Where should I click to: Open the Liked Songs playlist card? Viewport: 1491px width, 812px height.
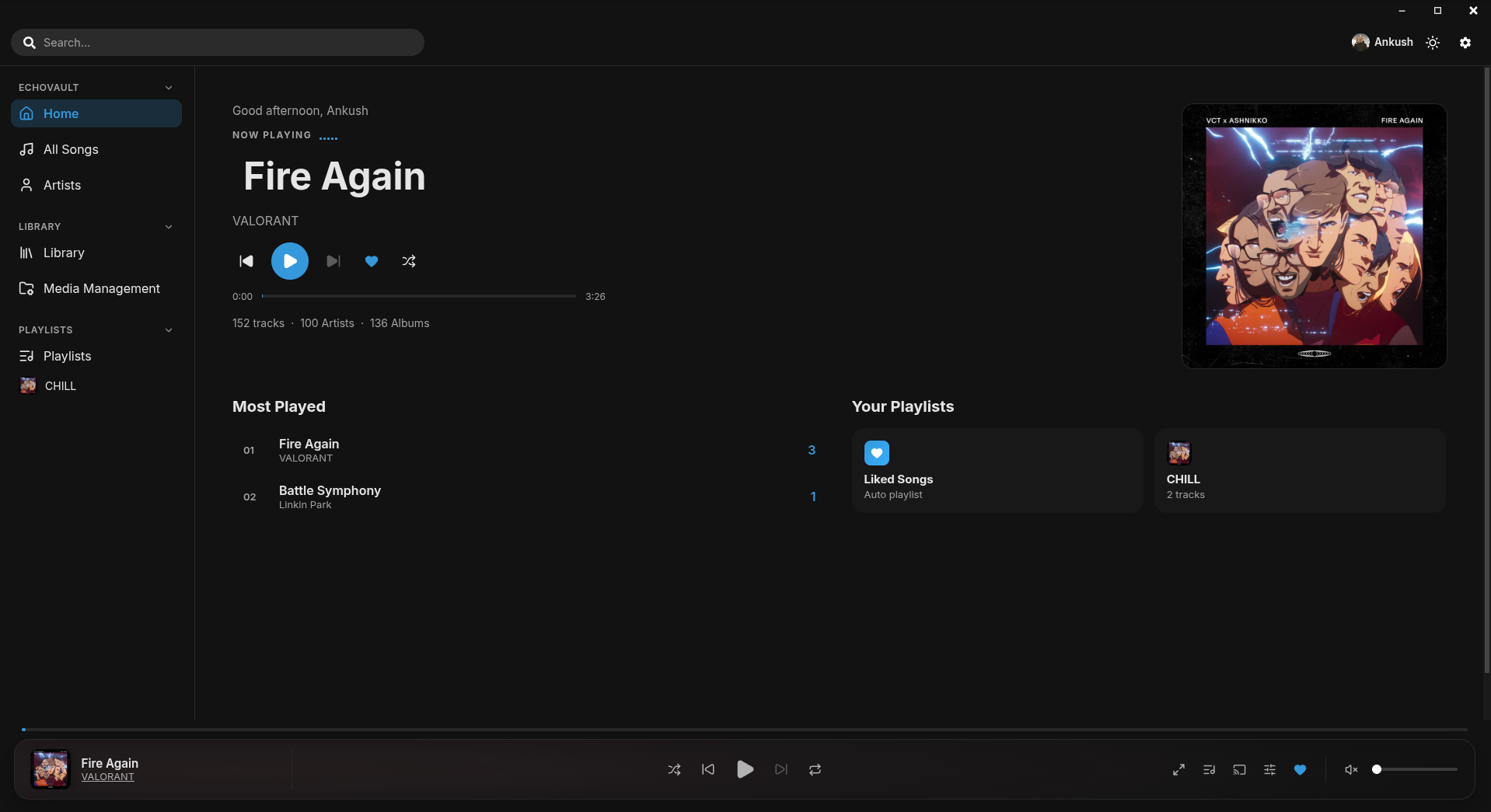[x=997, y=470]
